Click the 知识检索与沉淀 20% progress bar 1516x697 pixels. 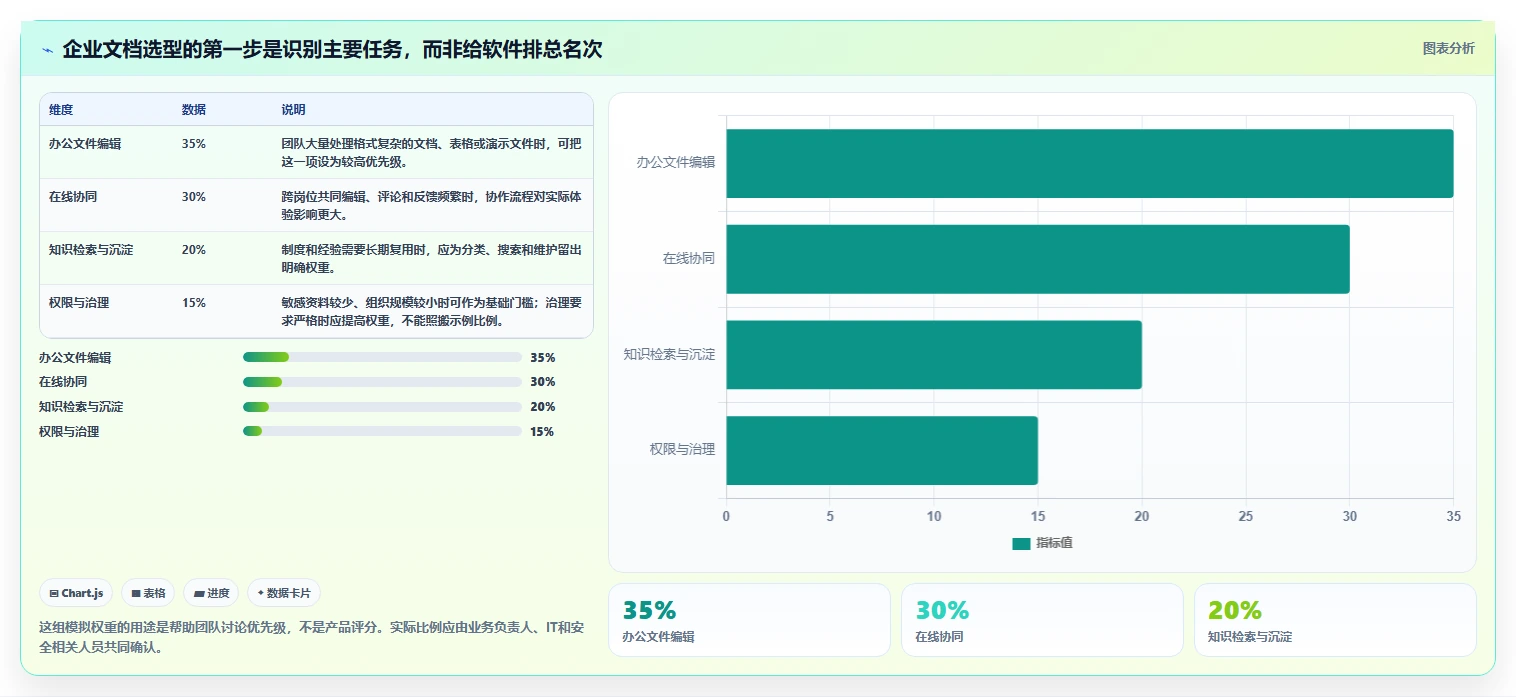pyautogui.click(x=382, y=407)
